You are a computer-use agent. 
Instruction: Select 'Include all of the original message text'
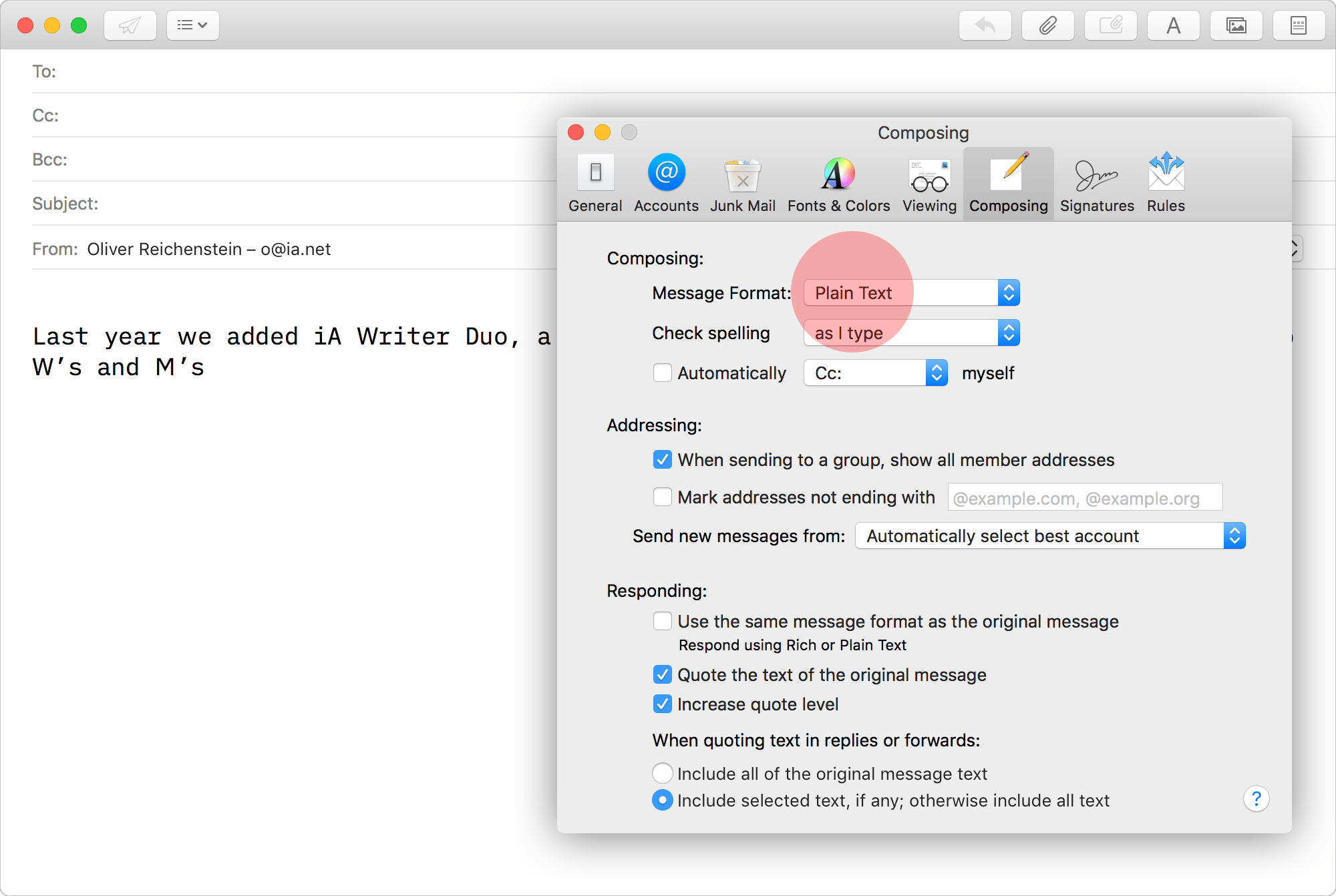tap(662, 773)
